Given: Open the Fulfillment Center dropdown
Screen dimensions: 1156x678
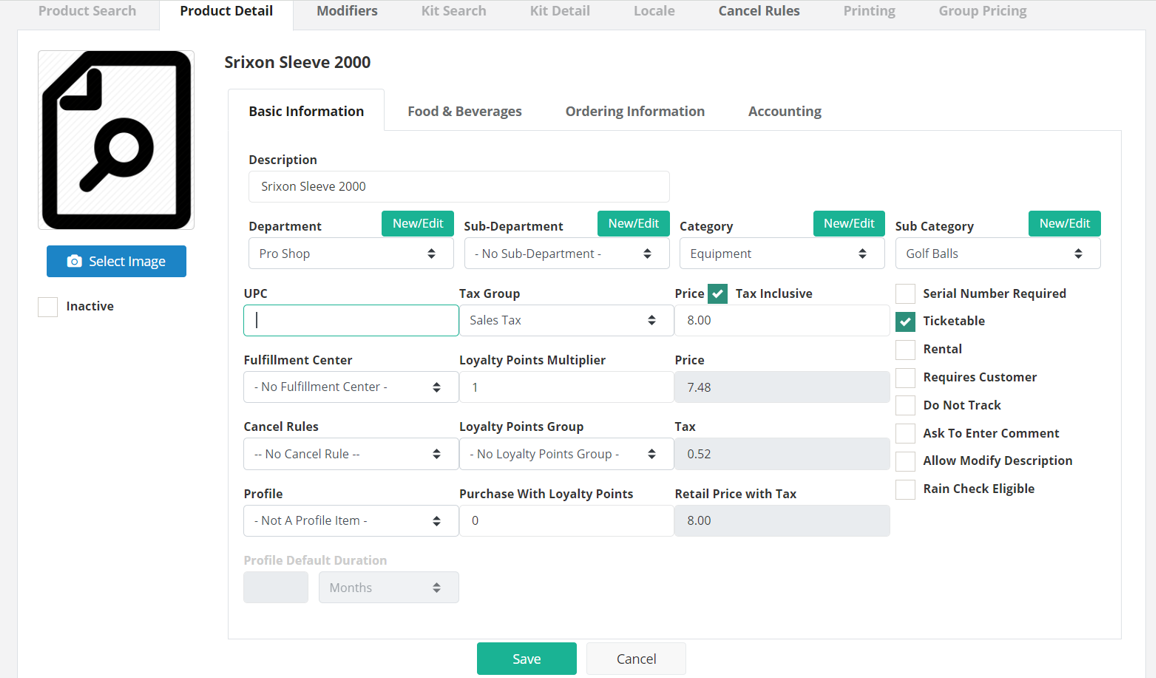Looking at the screenshot, I should (x=351, y=387).
